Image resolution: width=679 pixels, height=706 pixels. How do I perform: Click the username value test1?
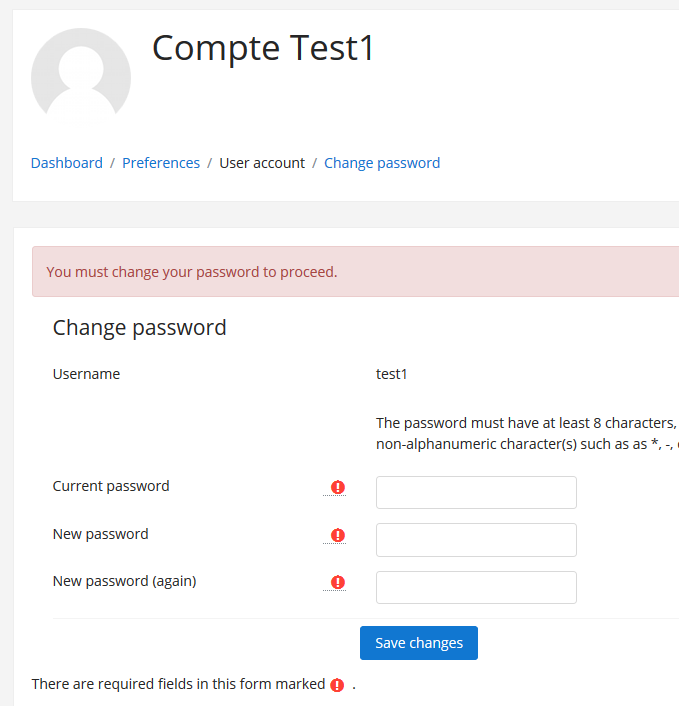391,374
